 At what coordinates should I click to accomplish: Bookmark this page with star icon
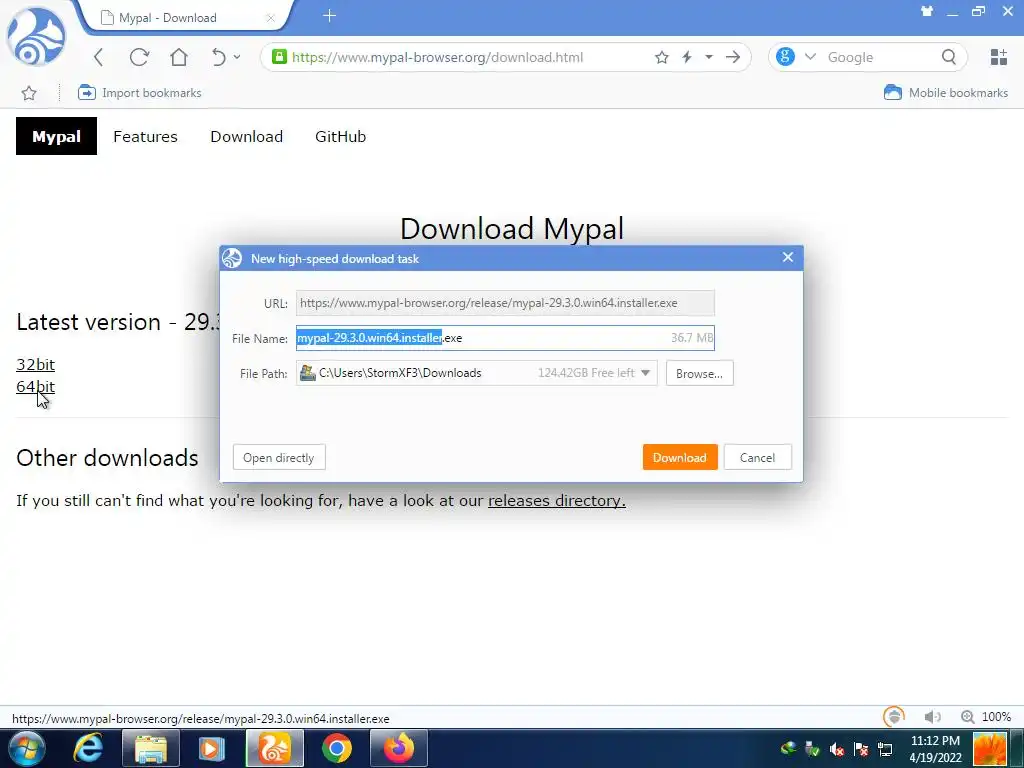[x=662, y=57]
